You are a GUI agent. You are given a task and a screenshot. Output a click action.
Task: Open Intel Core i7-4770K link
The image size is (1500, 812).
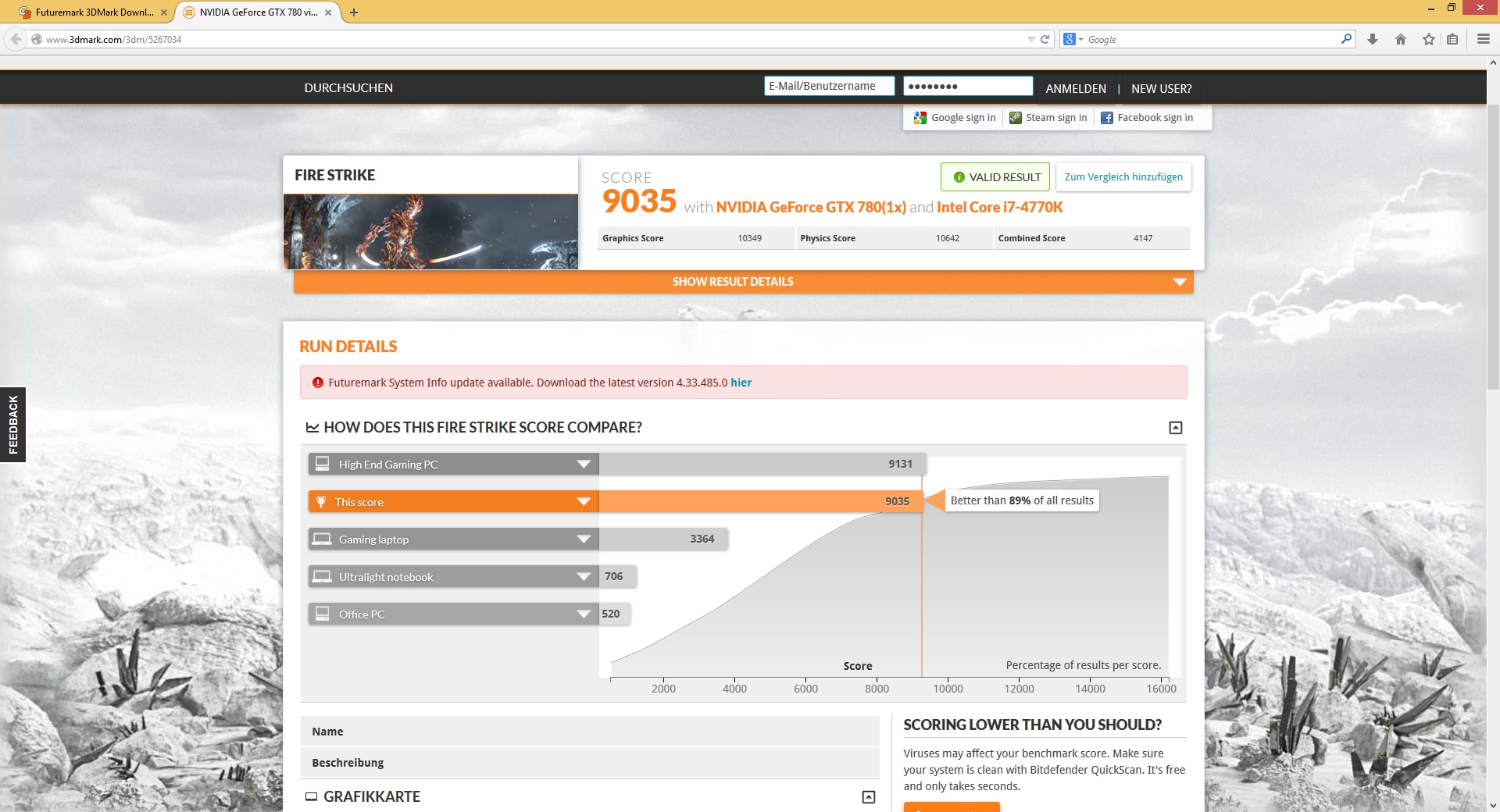1000,207
